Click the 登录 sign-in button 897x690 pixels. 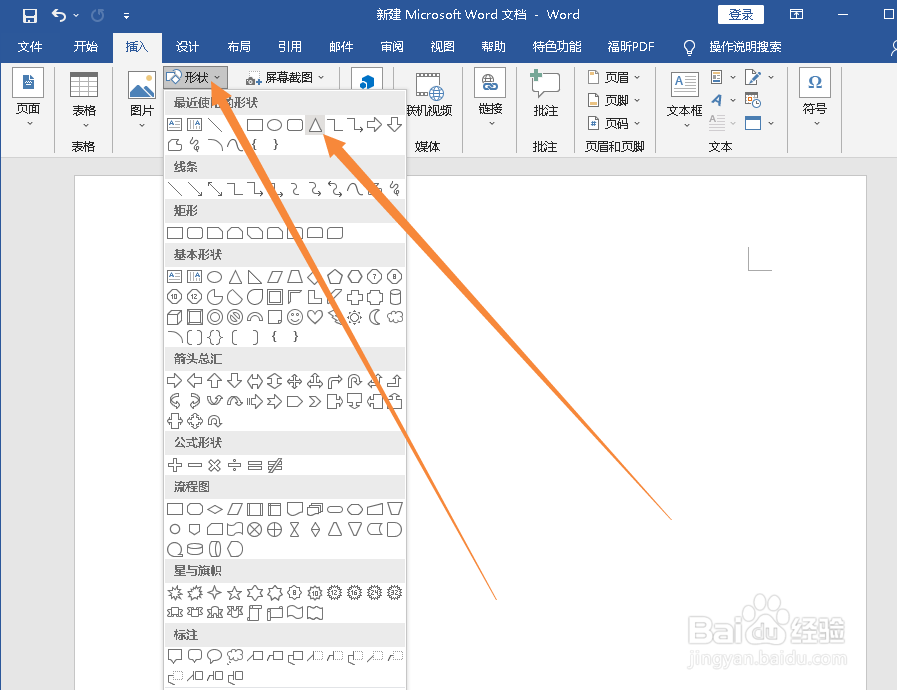(741, 15)
